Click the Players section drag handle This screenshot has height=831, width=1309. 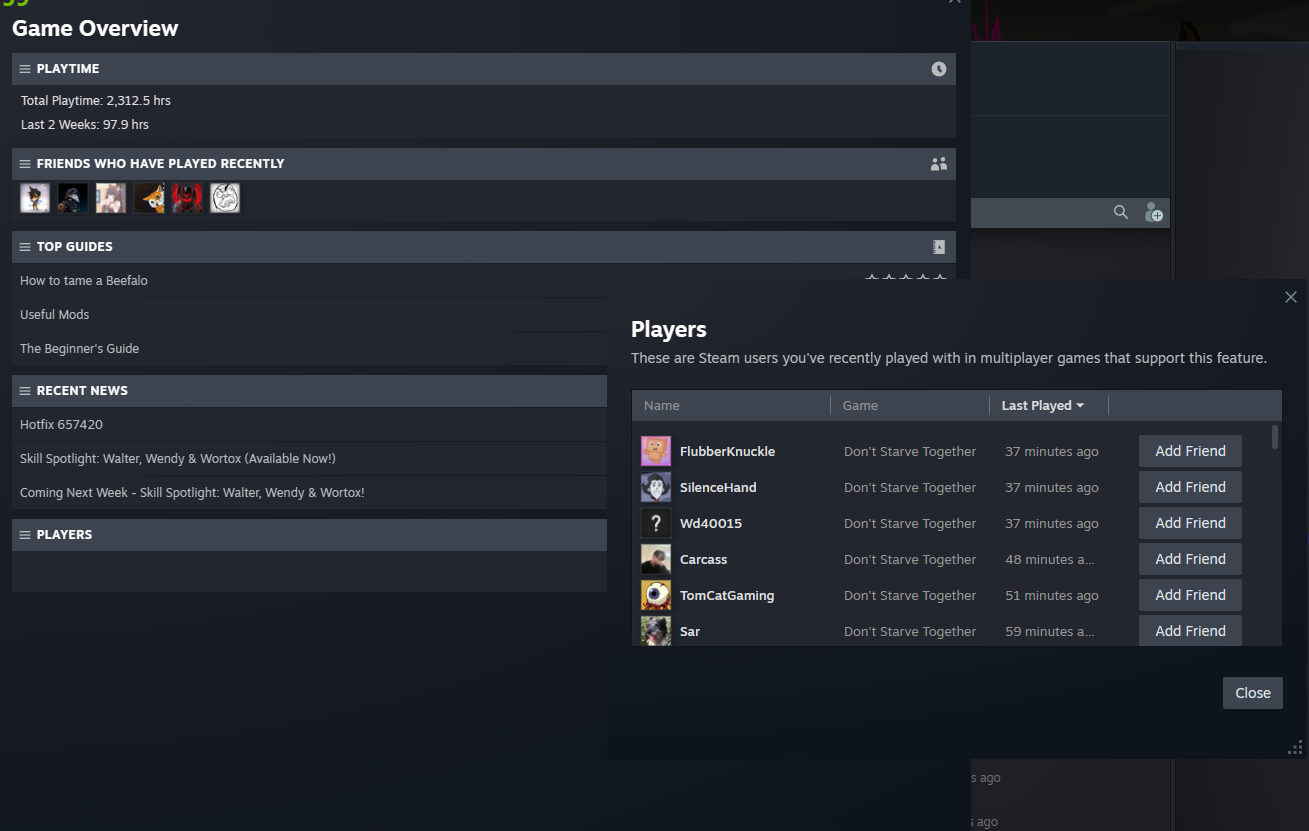pos(25,535)
